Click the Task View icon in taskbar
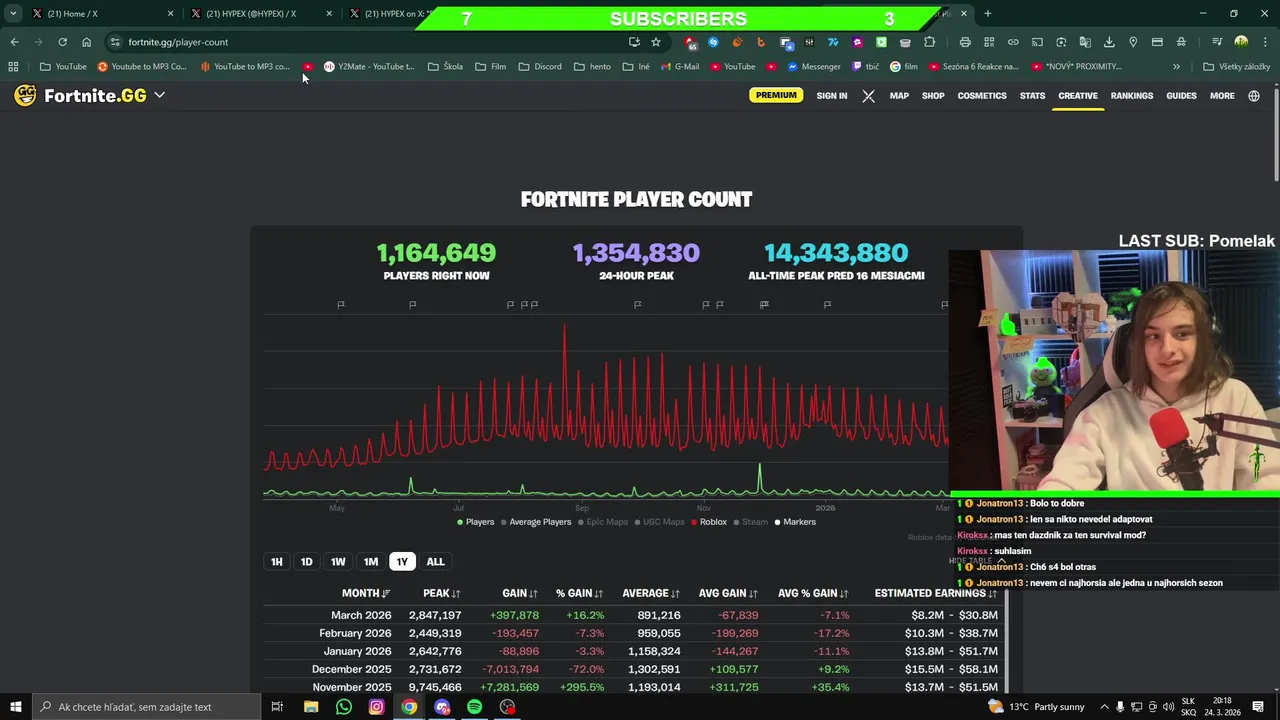 277,707
